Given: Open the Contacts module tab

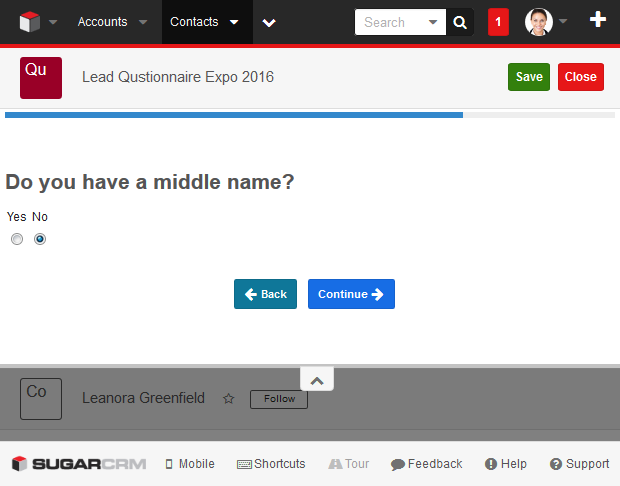Looking at the screenshot, I should (194, 22).
